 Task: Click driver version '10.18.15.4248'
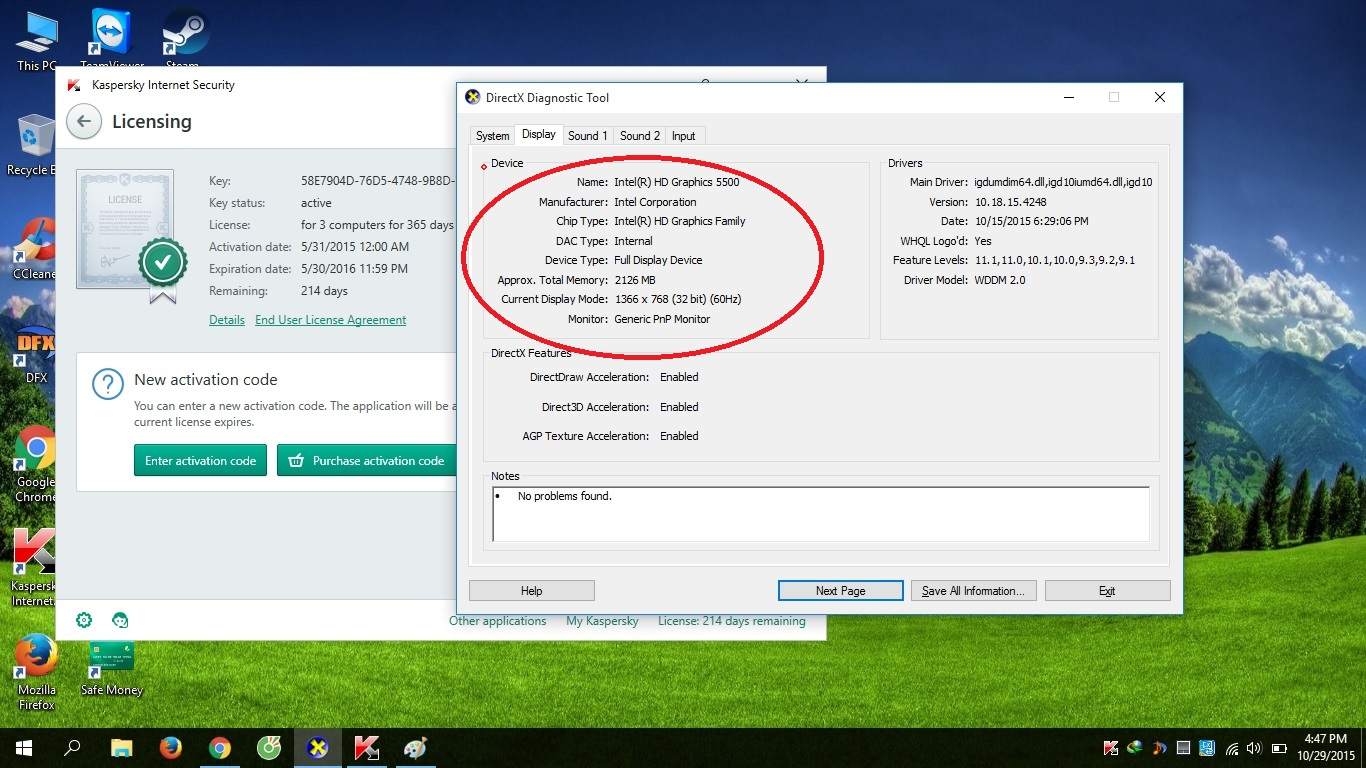pos(1011,202)
